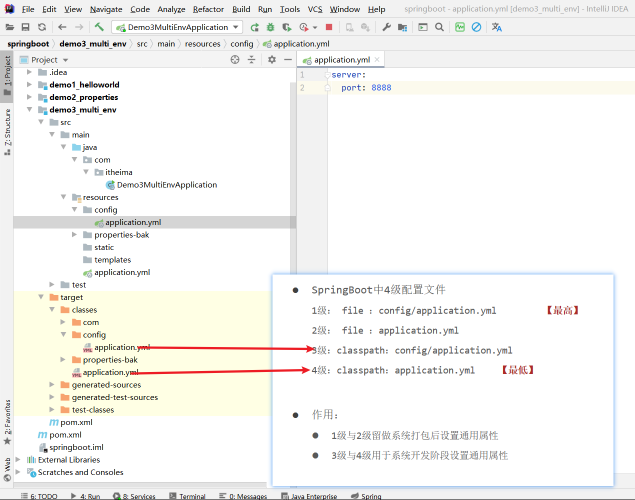Collapse the demo3_multi_env module folder
Image resolution: width=635 pixels, height=500 pixels.
[30, 110]
